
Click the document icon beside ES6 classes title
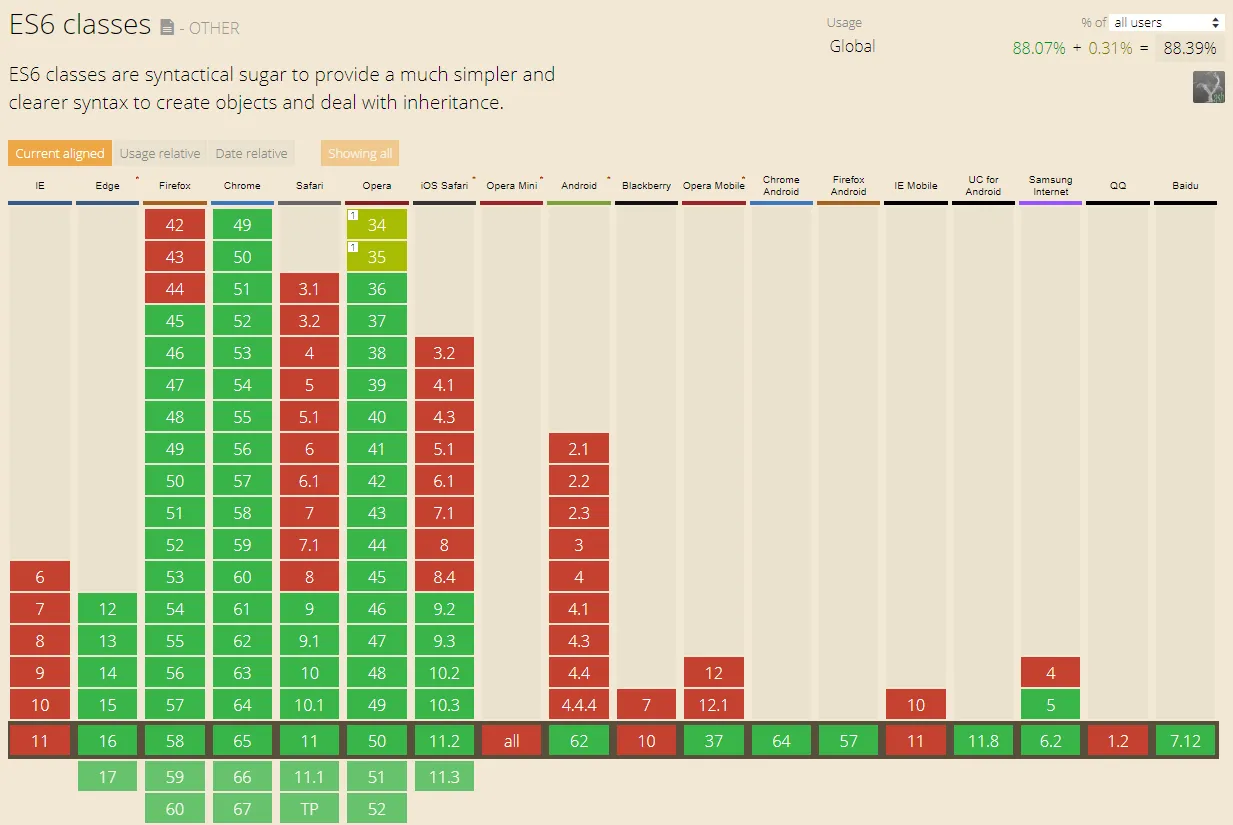point(167,27)
